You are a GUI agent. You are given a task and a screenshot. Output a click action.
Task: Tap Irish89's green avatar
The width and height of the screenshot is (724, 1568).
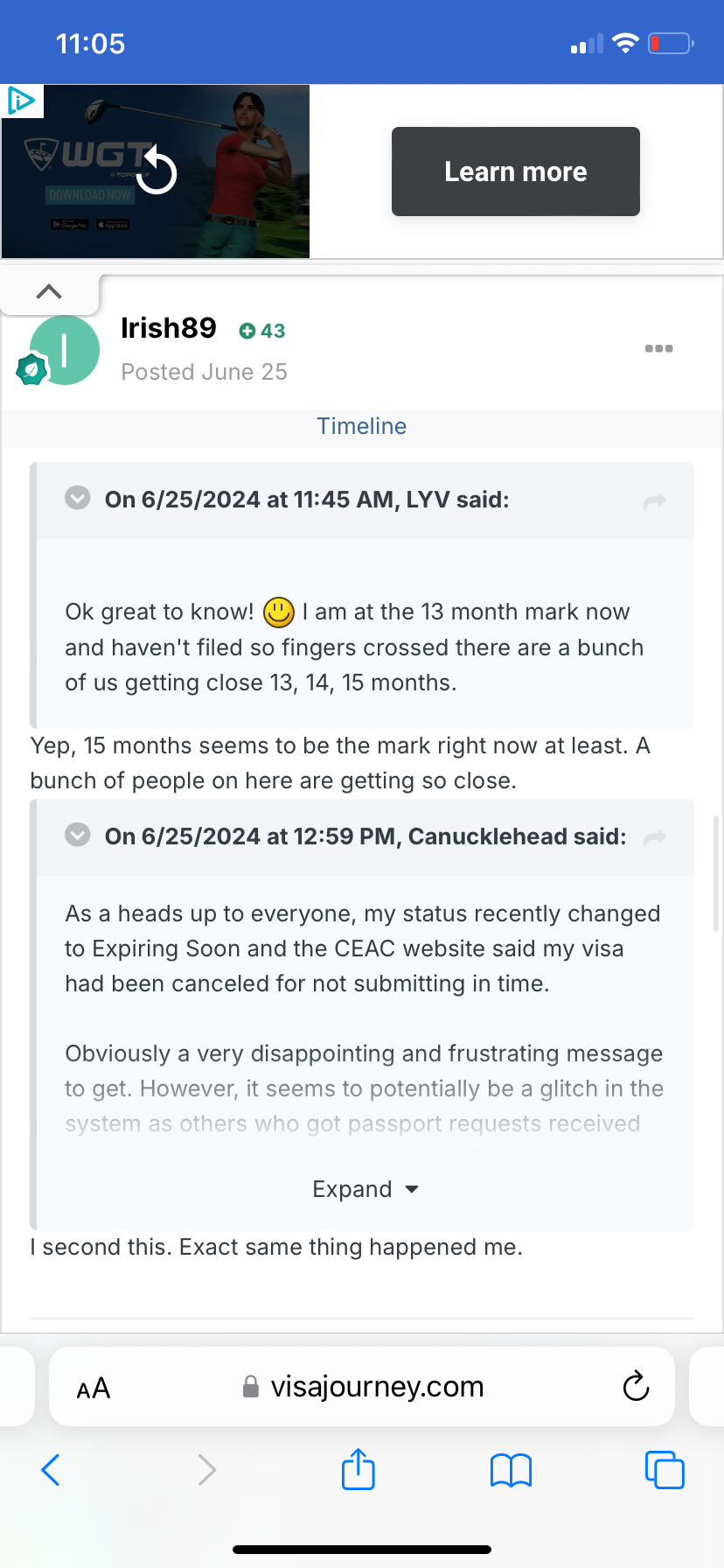pos(65,350)
